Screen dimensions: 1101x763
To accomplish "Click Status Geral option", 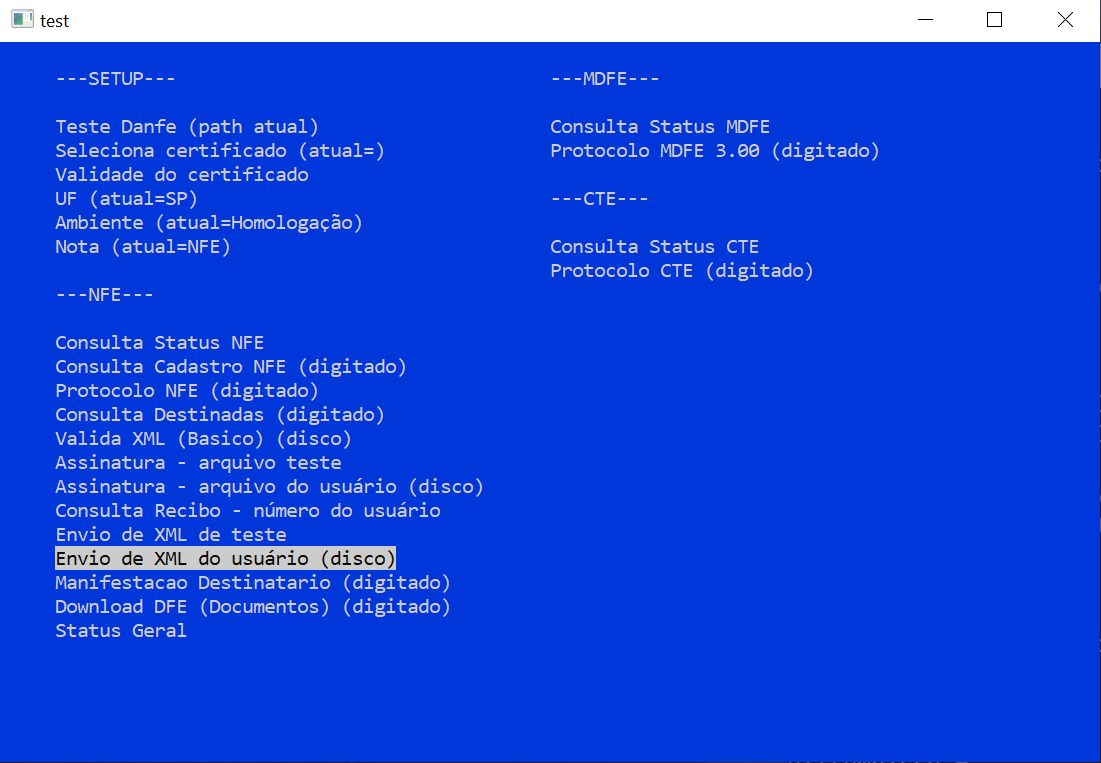I will pyautogui.click(x=121, y=631).
